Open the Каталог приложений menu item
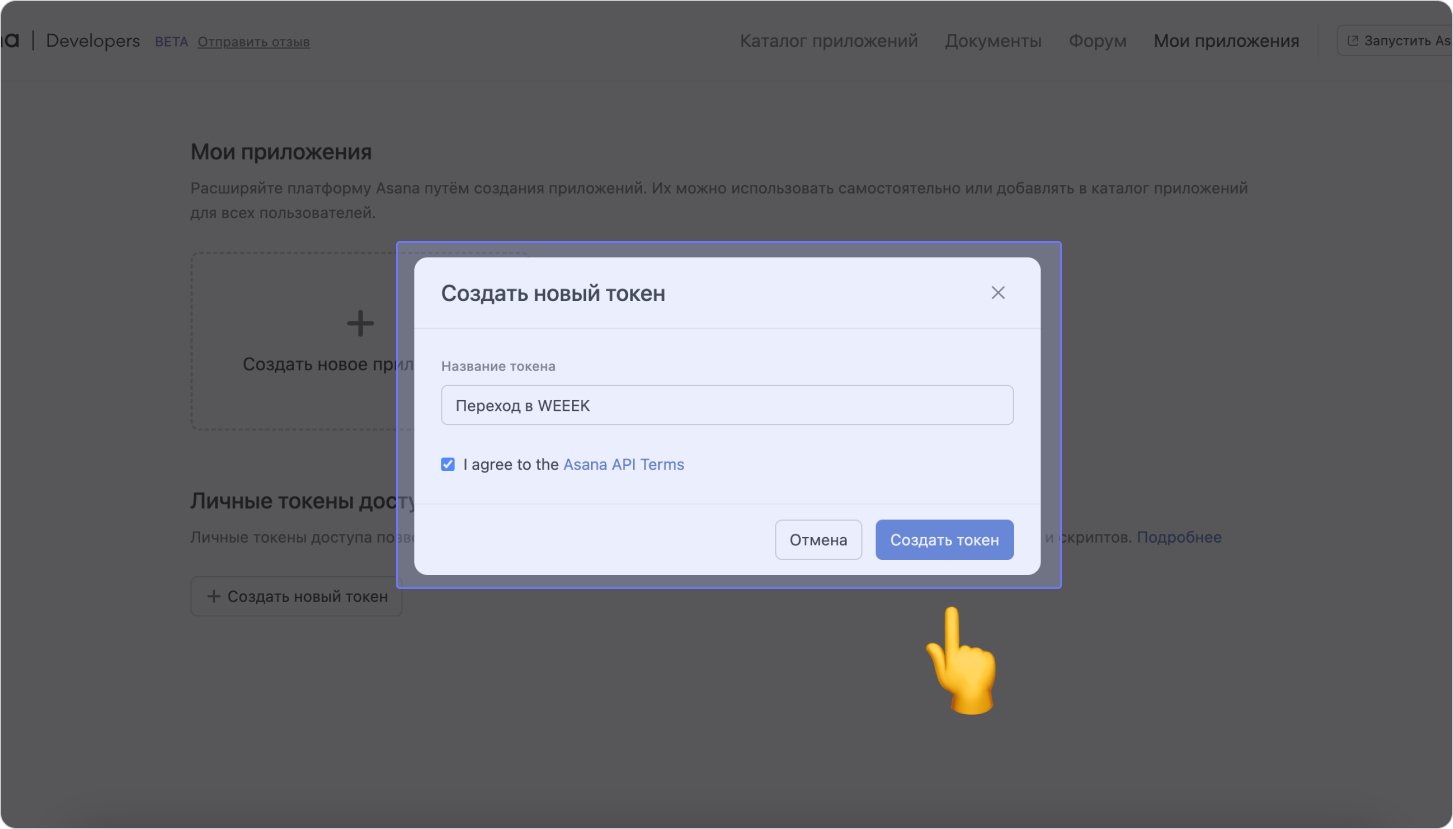1453x829 pixels. [828, 41]
